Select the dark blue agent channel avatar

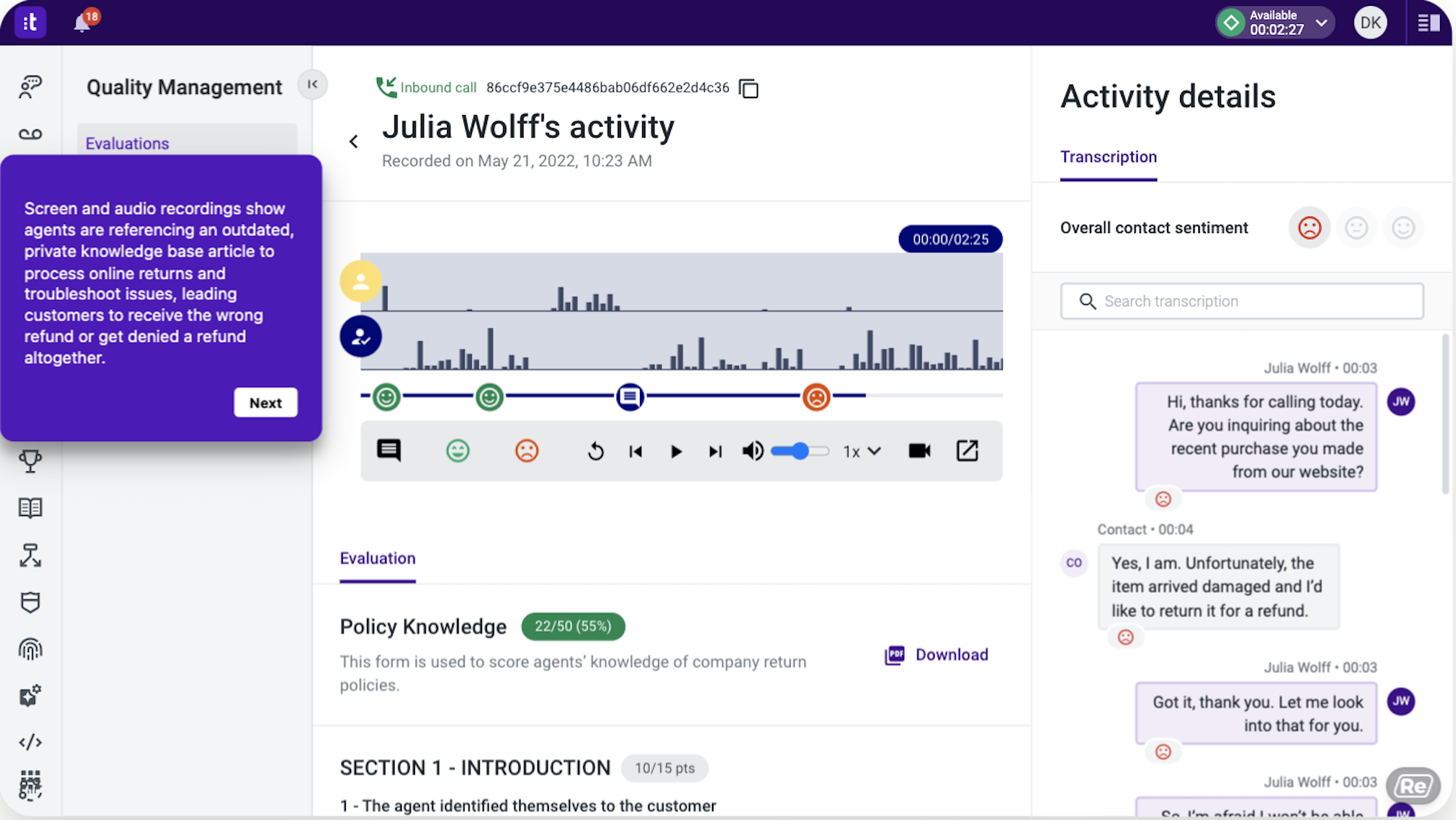(x=360, y=336)
